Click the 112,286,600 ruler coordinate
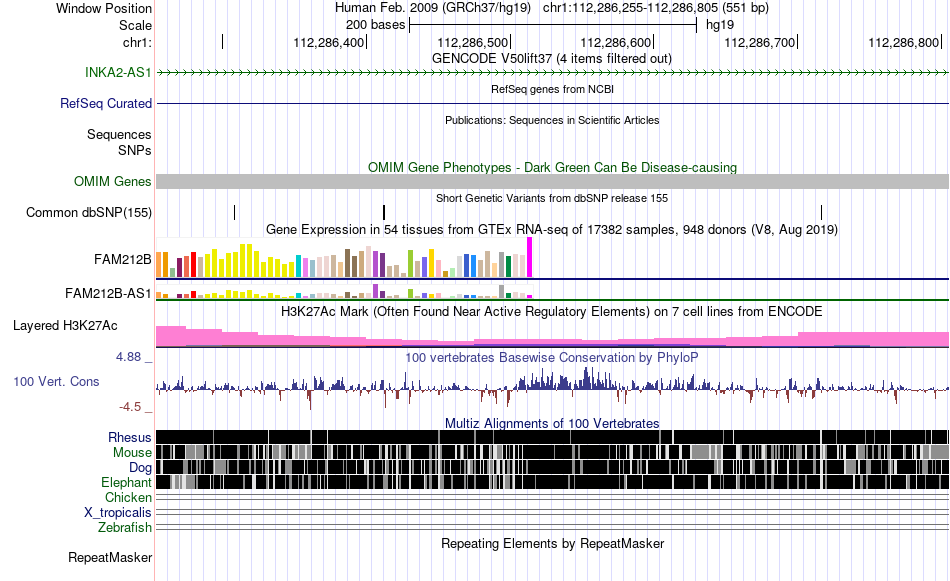 click(616, 42)
